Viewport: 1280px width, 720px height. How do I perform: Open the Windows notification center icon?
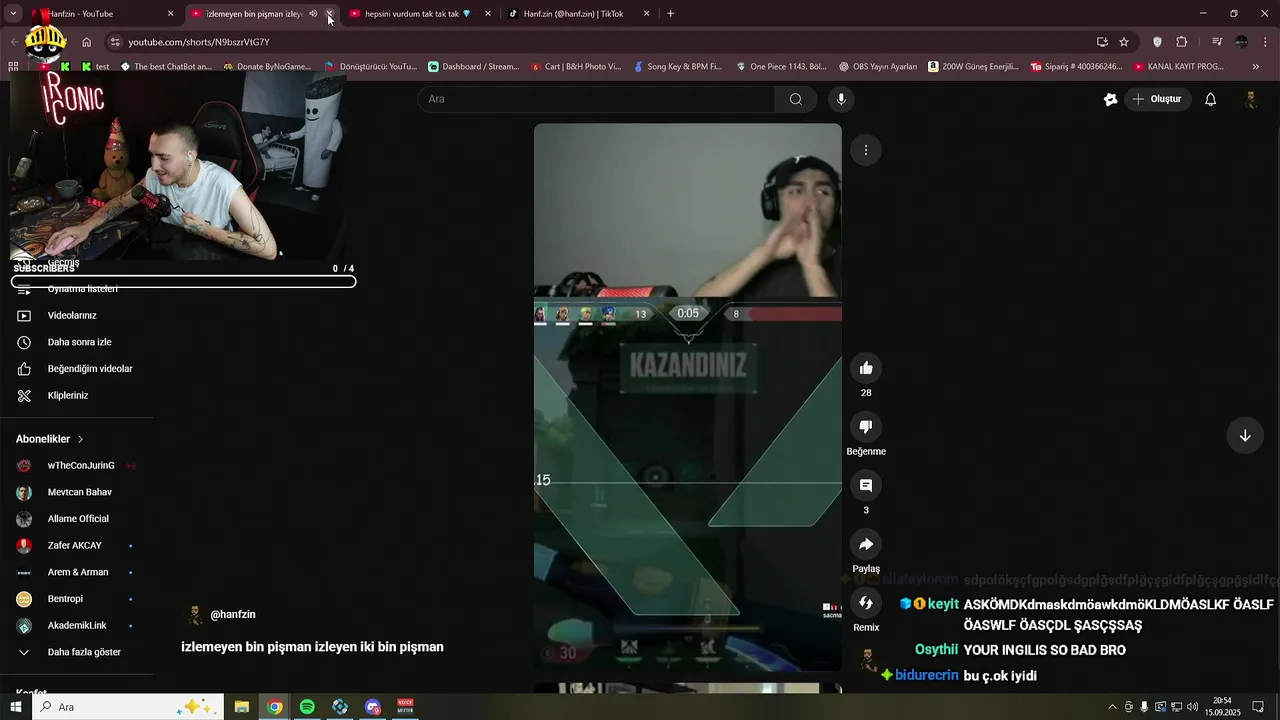click(x=1258, y=707)
